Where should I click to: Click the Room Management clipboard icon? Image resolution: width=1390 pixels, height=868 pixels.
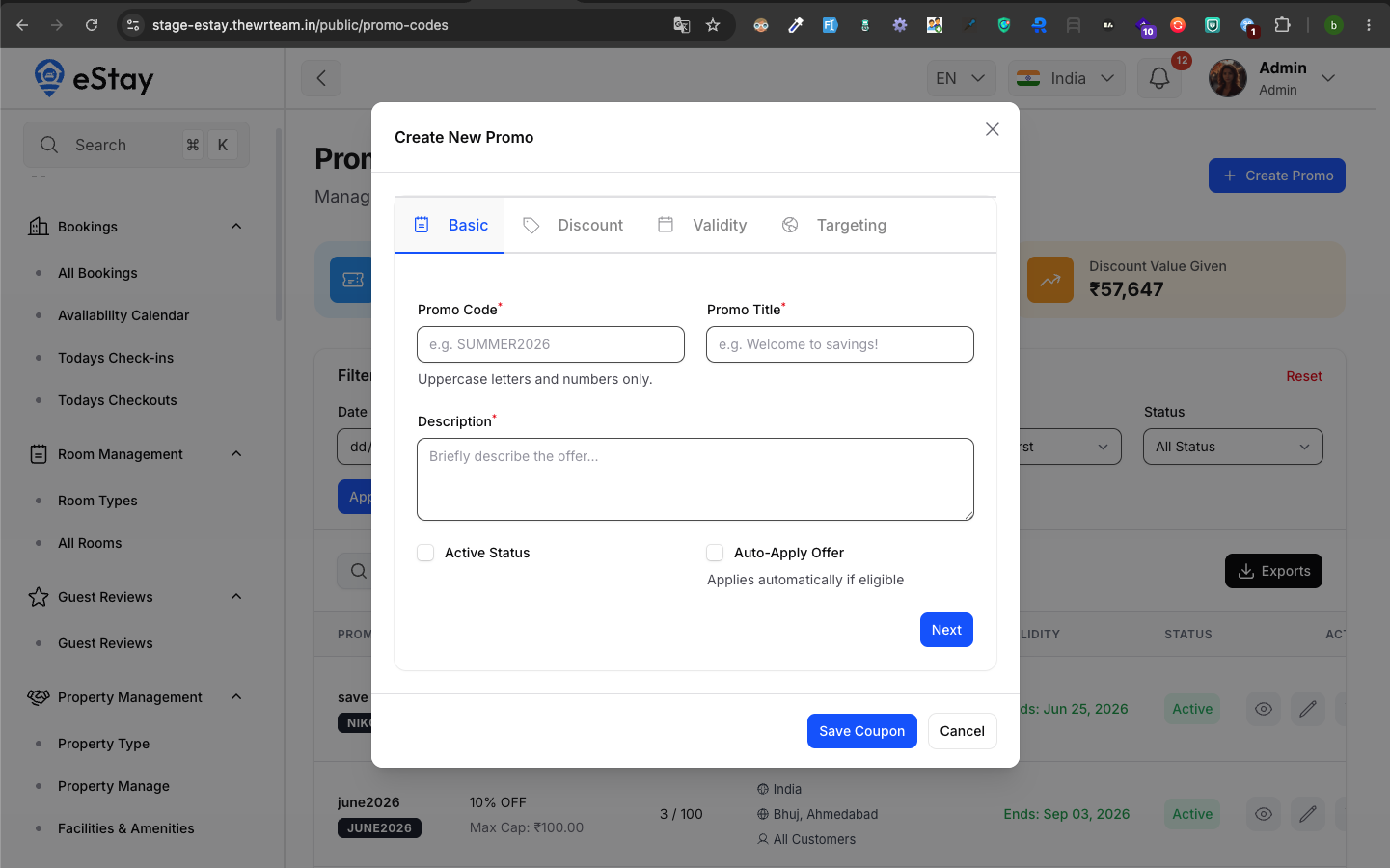(x=39, y=454)
